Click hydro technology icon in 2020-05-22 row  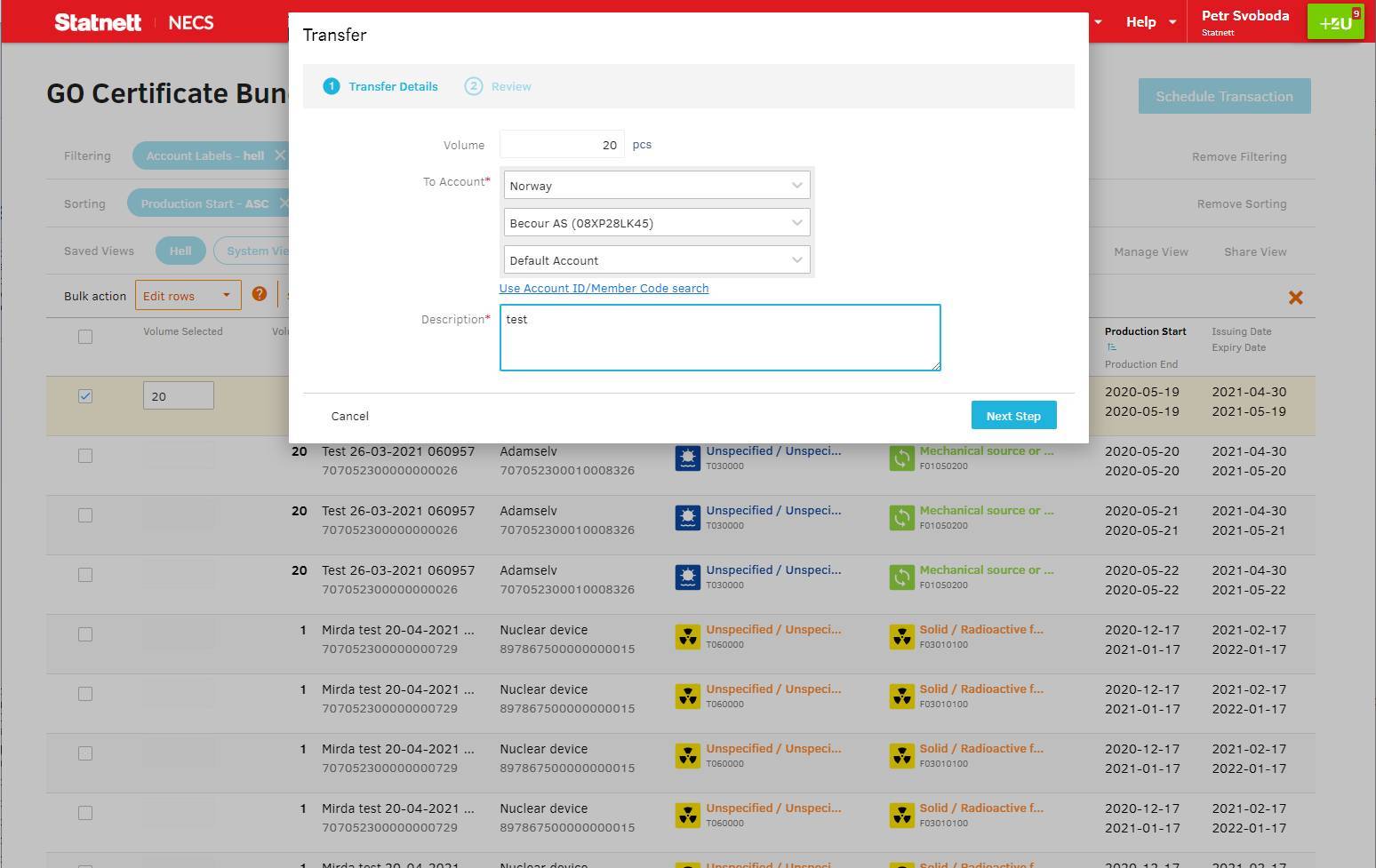point(688,577)
